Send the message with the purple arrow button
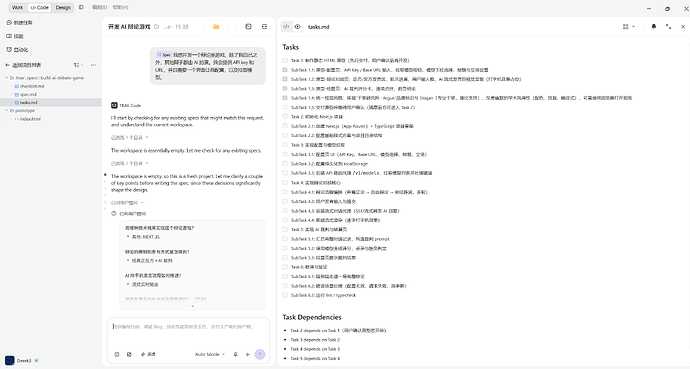 tap(260, 354)
